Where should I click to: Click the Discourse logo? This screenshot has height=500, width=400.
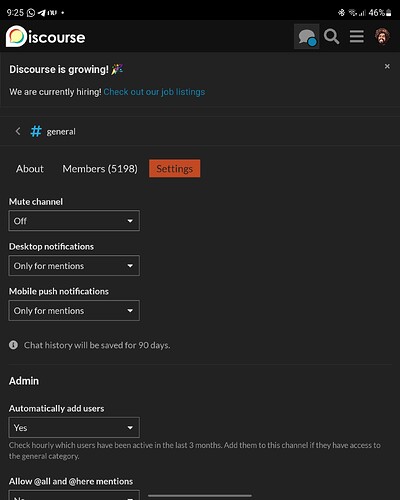coord(46,36)
